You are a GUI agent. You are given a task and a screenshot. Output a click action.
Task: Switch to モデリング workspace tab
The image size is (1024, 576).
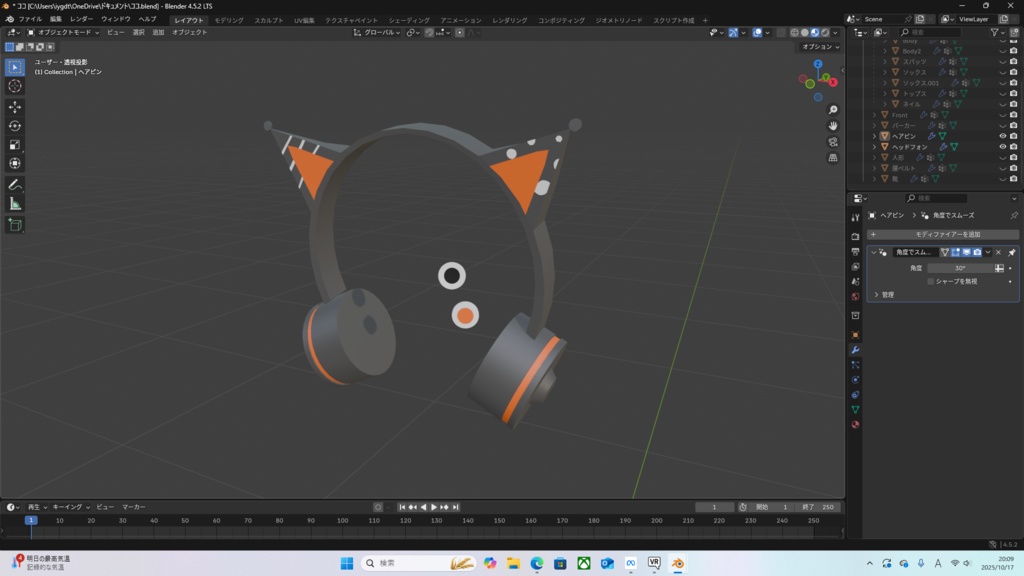(229, 20)
